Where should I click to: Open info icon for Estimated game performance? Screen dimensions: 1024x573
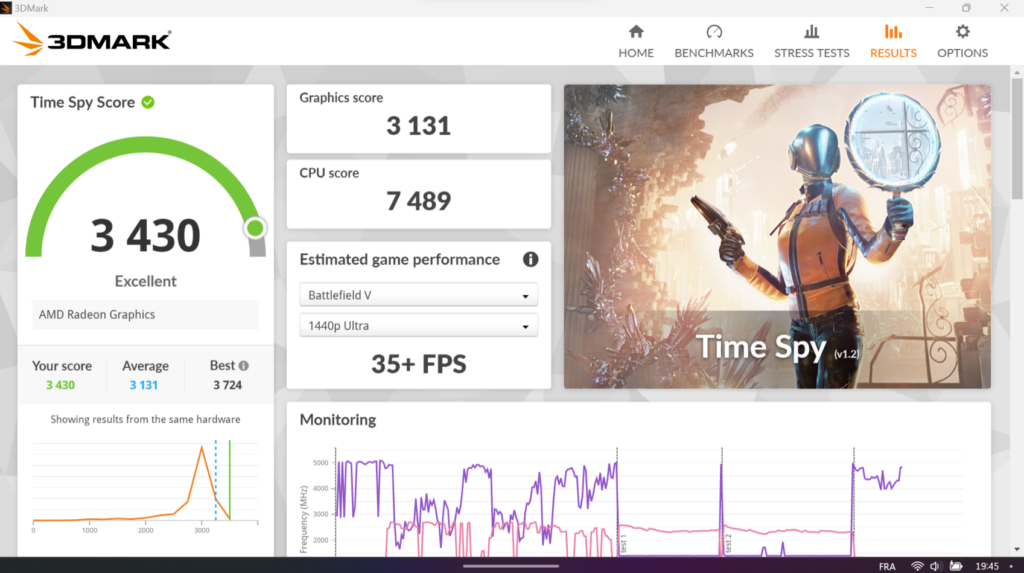(x=530, y=259)
